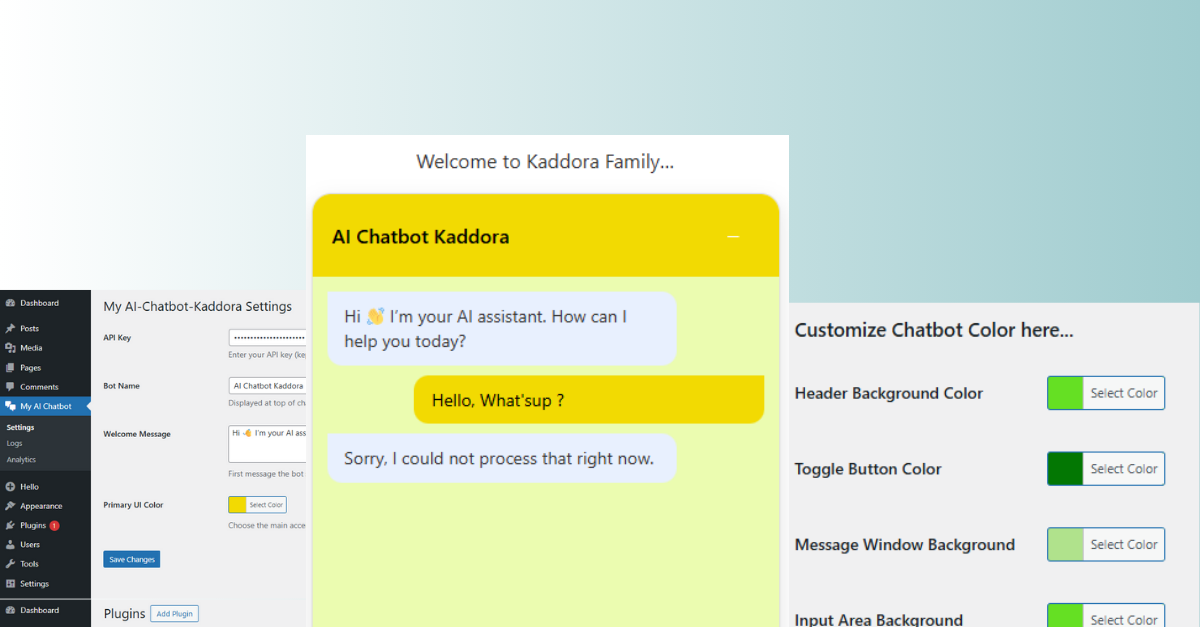Viewport: 1200px width, 627px height.
Task: Open the Media library icon
Action: [10, 348]
